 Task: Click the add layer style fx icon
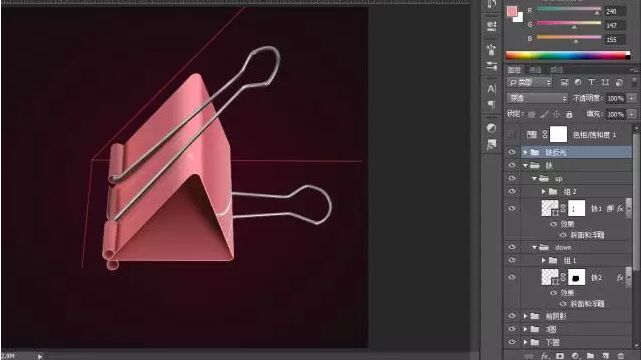point(545,356)
